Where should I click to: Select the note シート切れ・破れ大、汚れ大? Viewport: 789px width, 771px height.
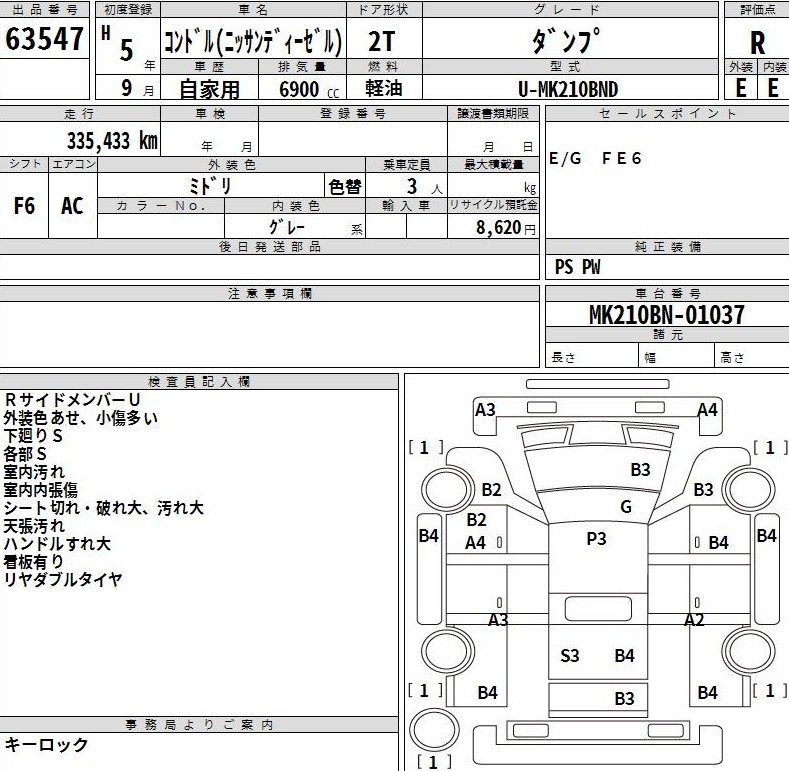103,508
